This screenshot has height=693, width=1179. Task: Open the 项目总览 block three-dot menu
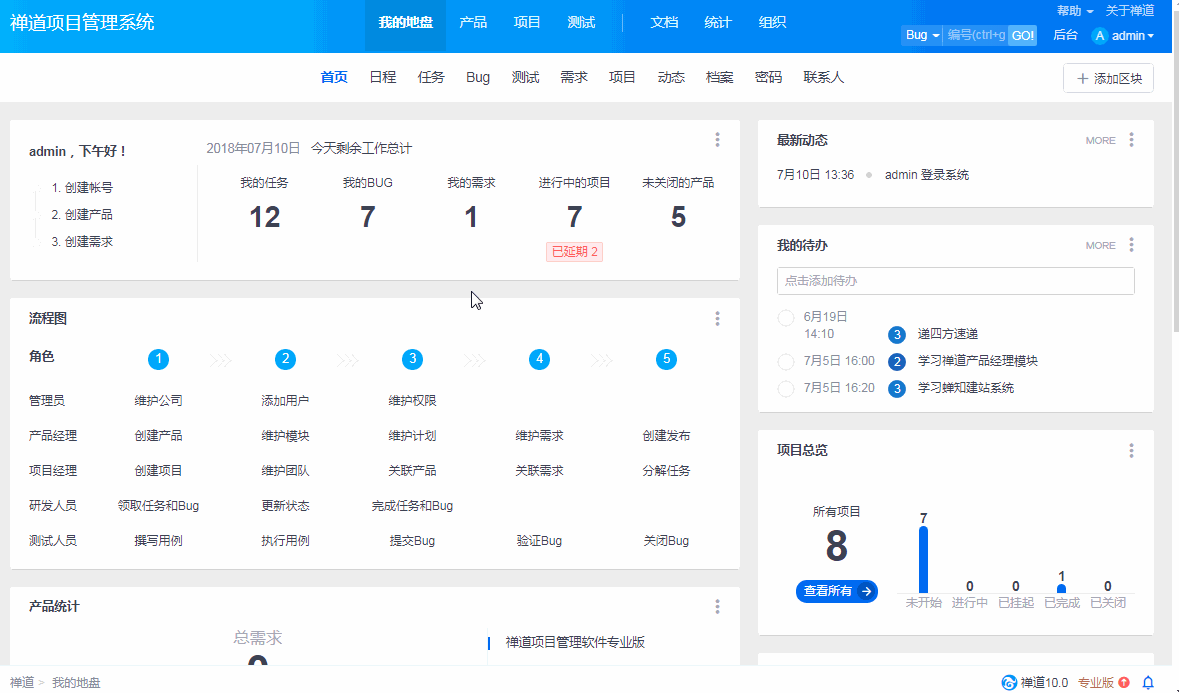(1131, 451)
